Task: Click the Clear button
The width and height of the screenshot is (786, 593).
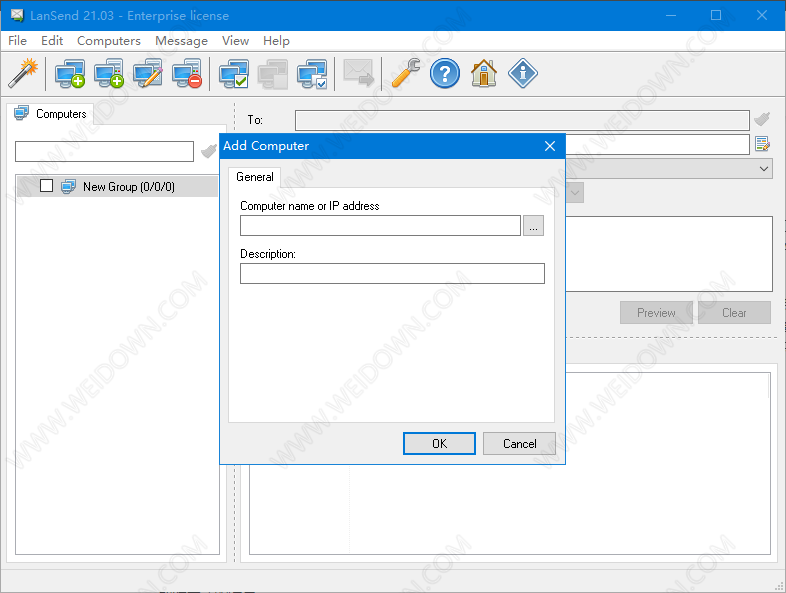Action: click(x=734, y=313)
